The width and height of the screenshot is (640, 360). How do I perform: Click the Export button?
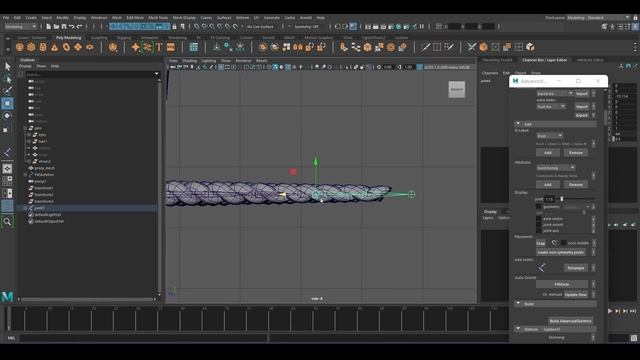click(x=582, y=116)
